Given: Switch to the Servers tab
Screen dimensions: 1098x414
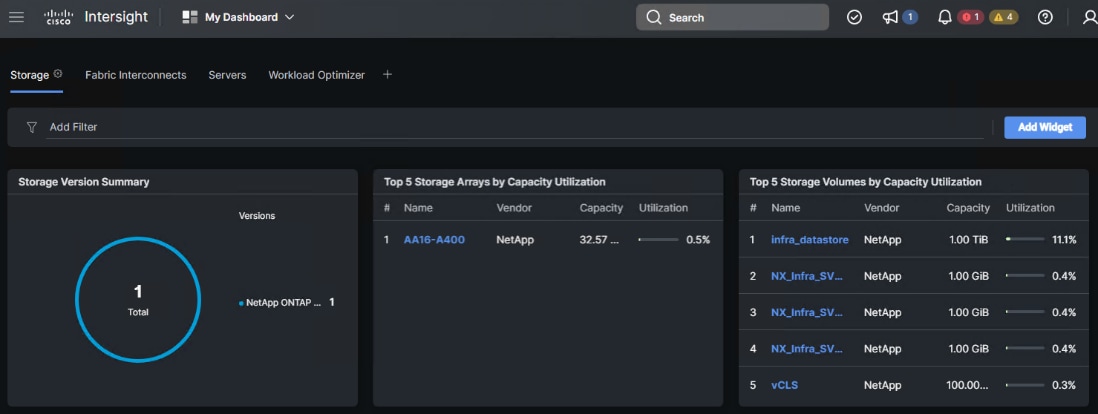Looking at the screenshot, I should (x=227, y=75).
